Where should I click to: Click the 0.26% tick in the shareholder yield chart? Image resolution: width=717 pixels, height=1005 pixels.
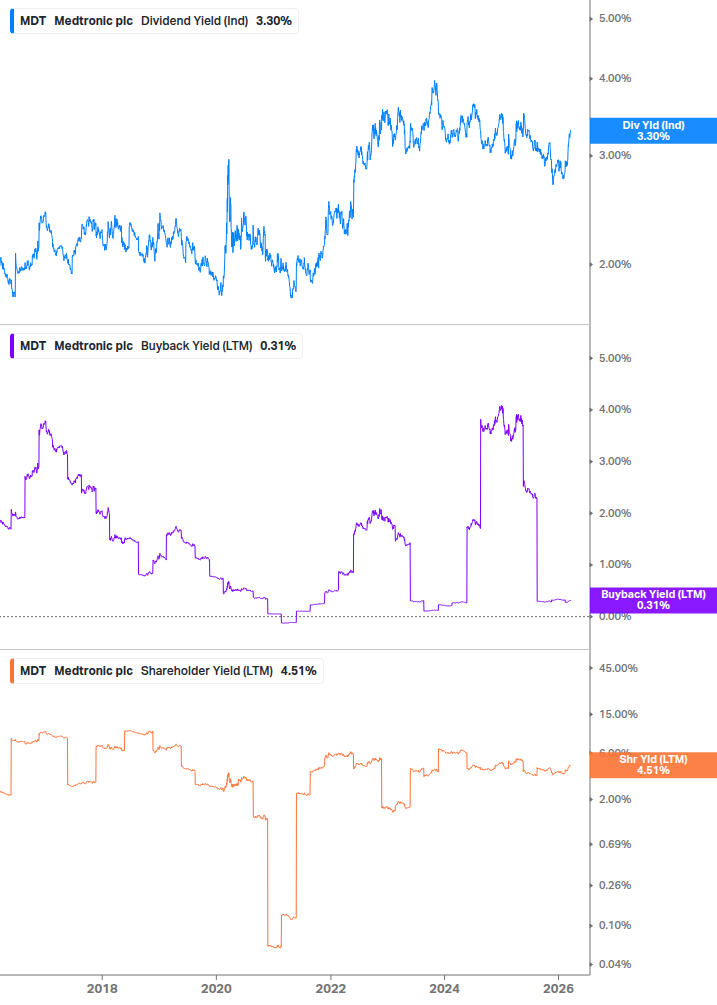click(x=614, y=885)
